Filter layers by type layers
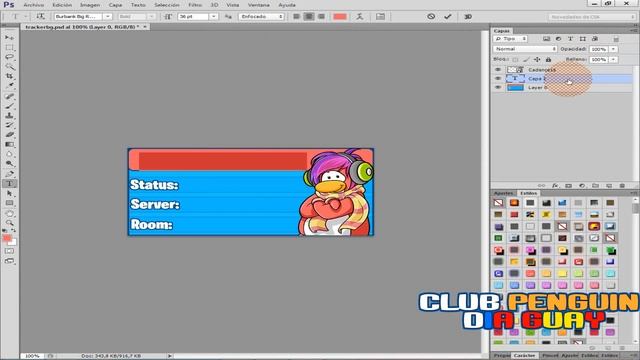The image size is (640, 360). (570, 39)
